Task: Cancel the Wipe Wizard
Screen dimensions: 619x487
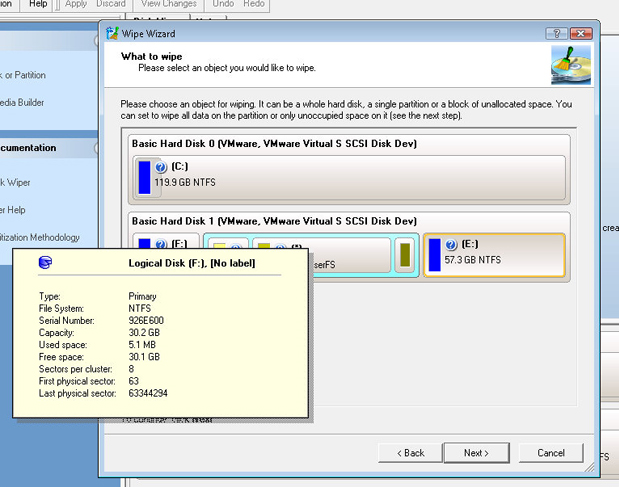Action: click(x=551, y=453)
